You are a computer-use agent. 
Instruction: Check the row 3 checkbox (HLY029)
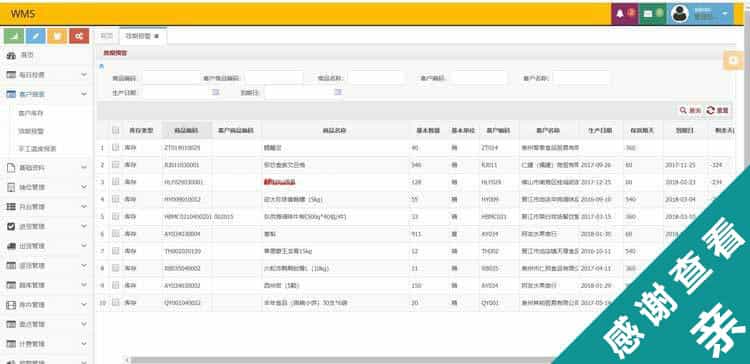click(115, 182)
